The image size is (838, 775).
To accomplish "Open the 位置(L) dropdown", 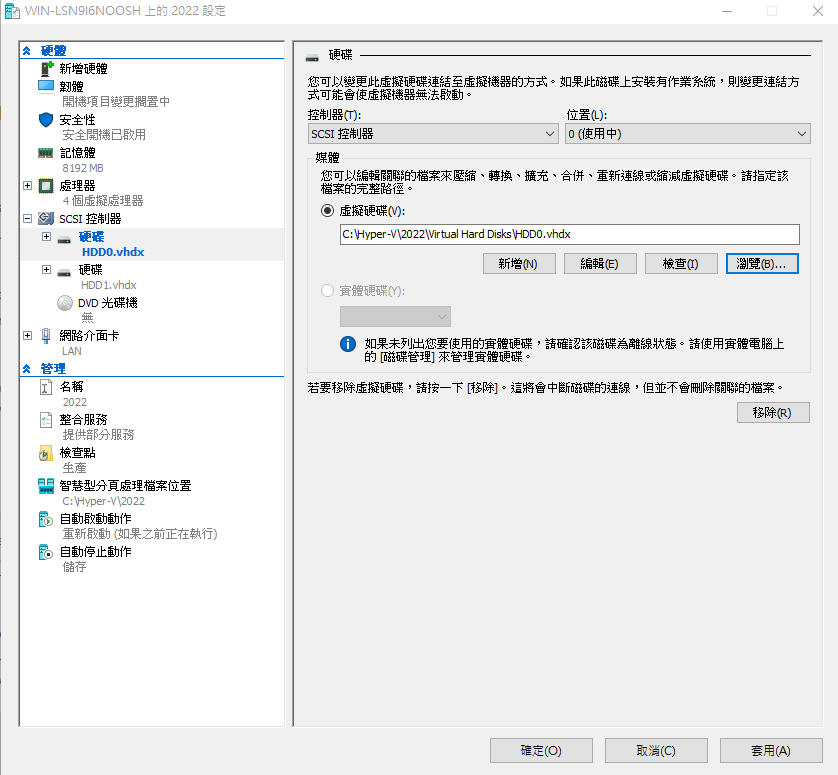I will point(688,134).
